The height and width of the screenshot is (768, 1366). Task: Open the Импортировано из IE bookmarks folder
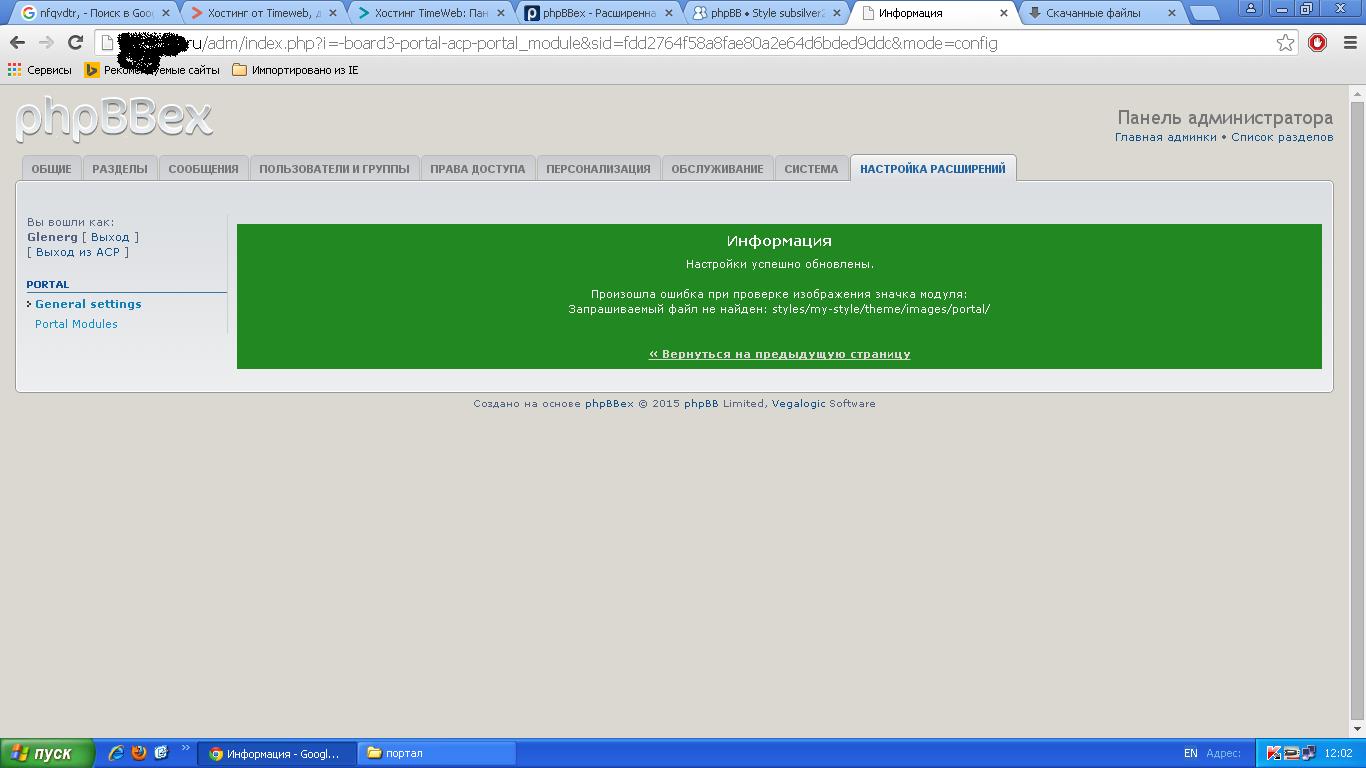click(x=295, y=70)
